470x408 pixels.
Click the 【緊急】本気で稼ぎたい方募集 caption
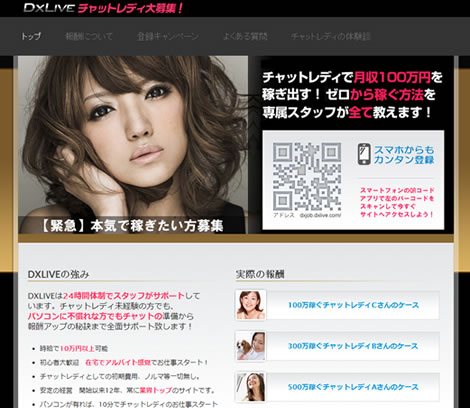pyautogui.click(x=132, y=226)
